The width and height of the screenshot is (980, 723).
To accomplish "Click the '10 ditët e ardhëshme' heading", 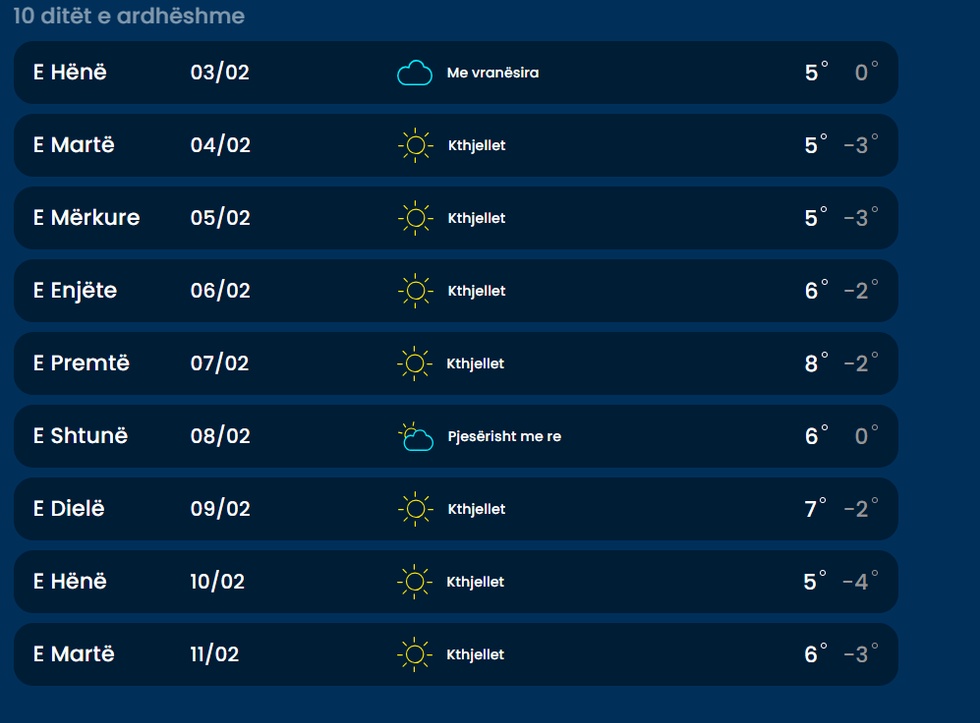I will (x=129, y=17).
